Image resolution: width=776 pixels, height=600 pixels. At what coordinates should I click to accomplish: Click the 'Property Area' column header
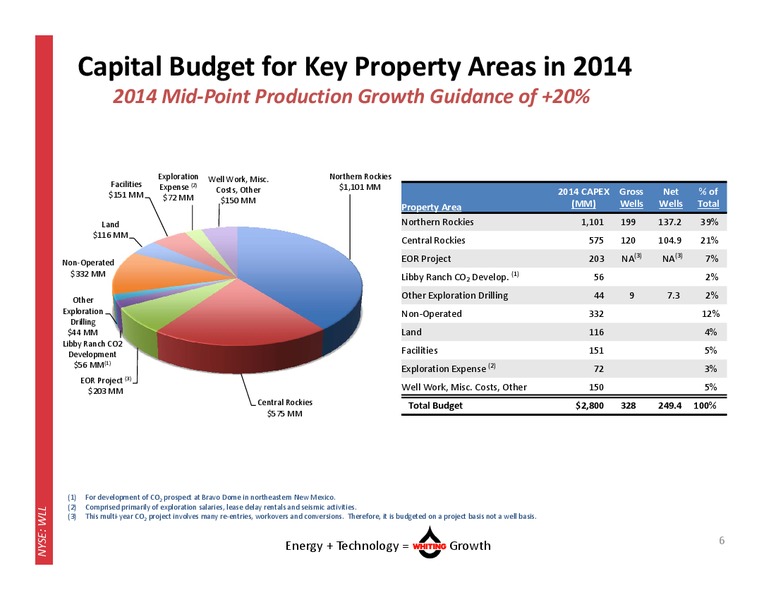(431, 207)
